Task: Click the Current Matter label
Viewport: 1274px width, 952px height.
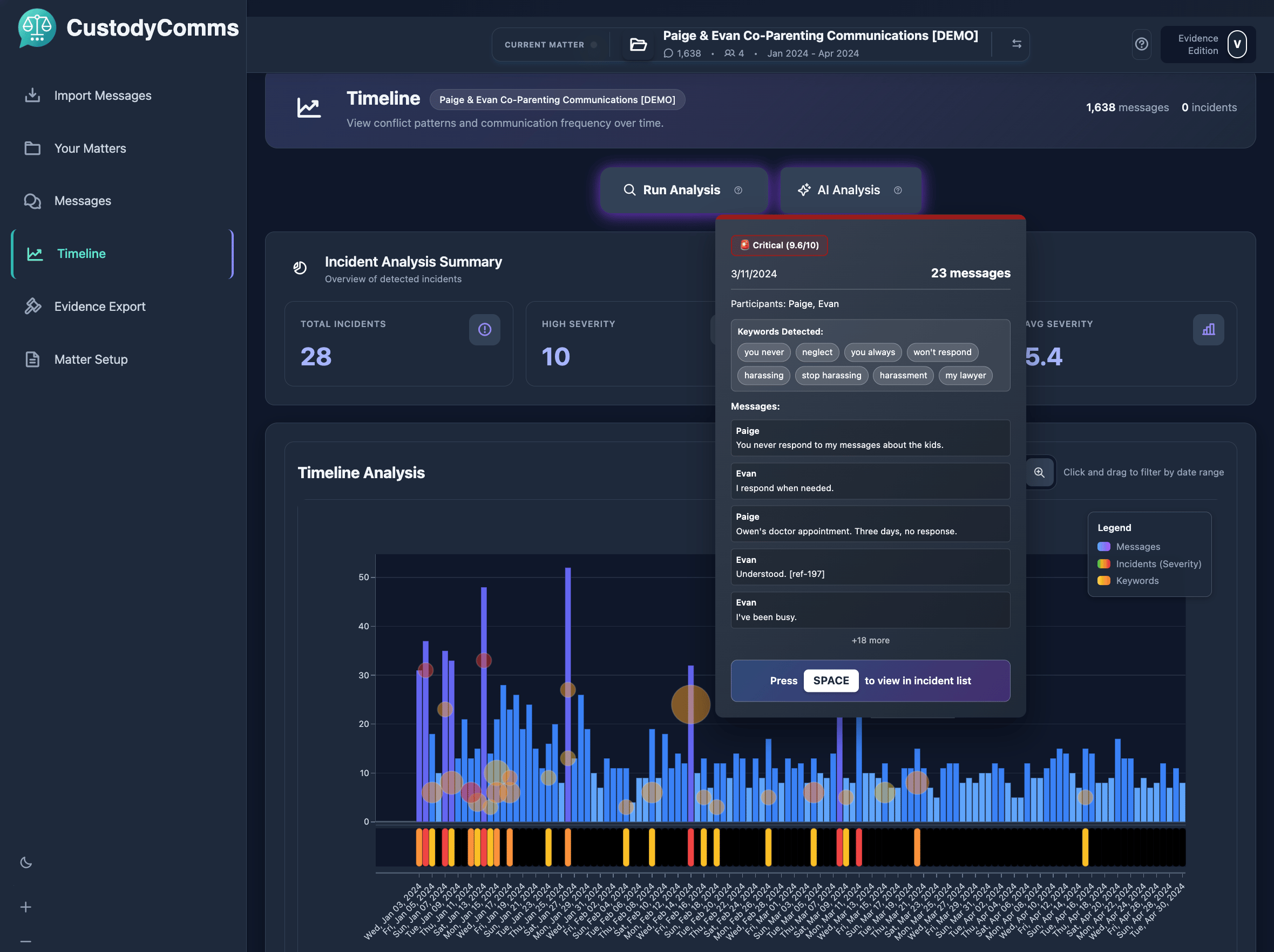Action: (x=544, y=45)
